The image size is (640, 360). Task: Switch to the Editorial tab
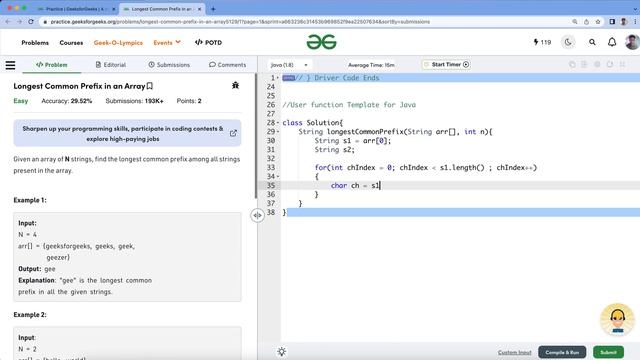click(111, 64)
